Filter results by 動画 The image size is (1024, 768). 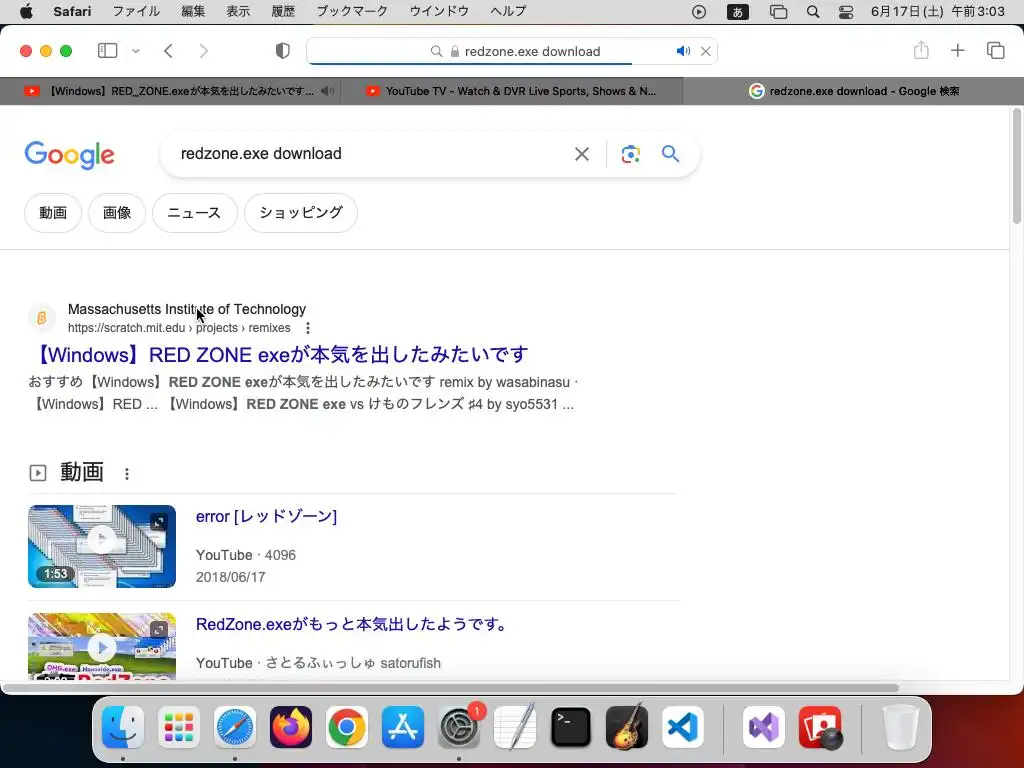coord(53,213)
